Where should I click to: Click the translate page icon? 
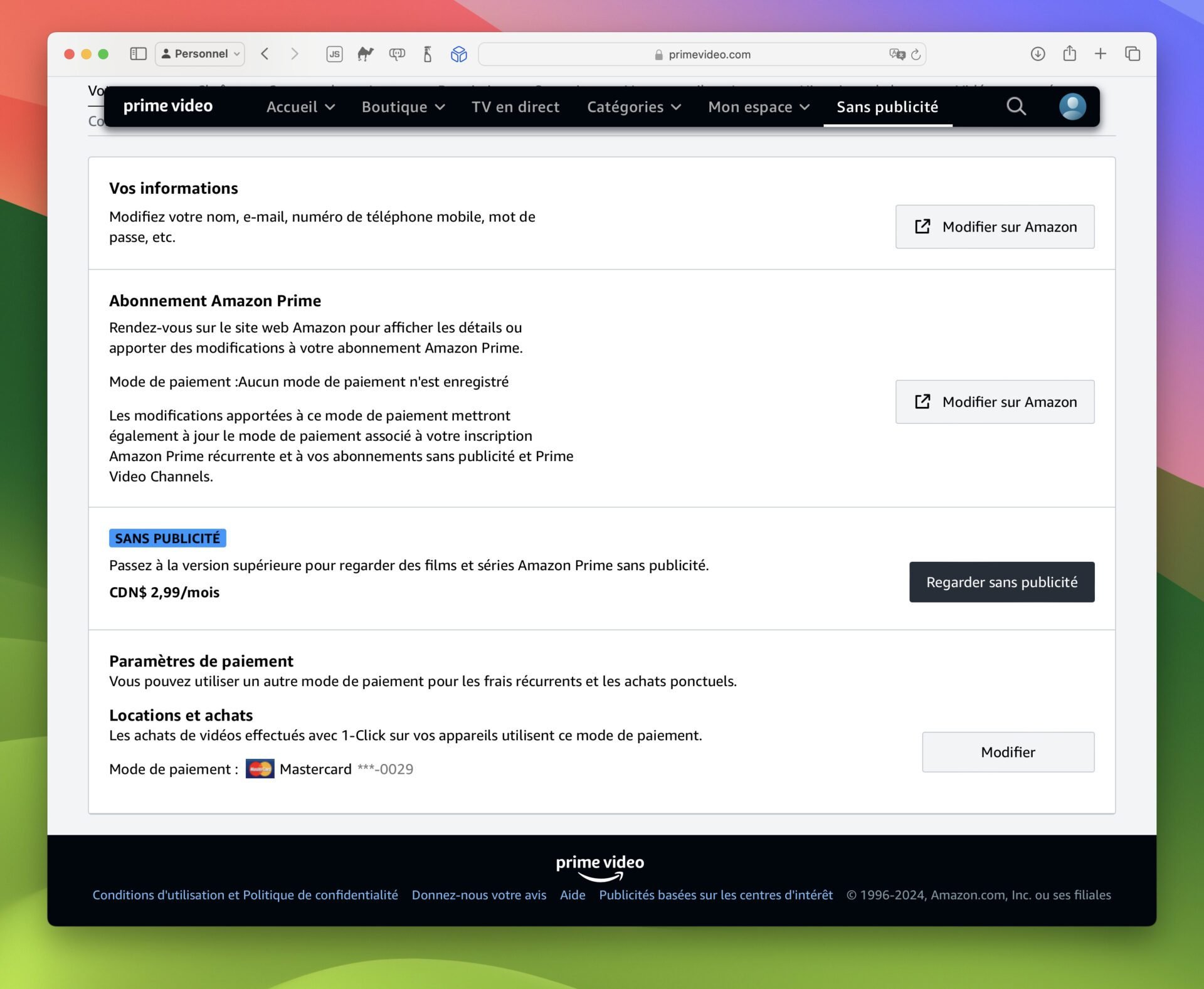pyautogui.click(x=897, y=55)
